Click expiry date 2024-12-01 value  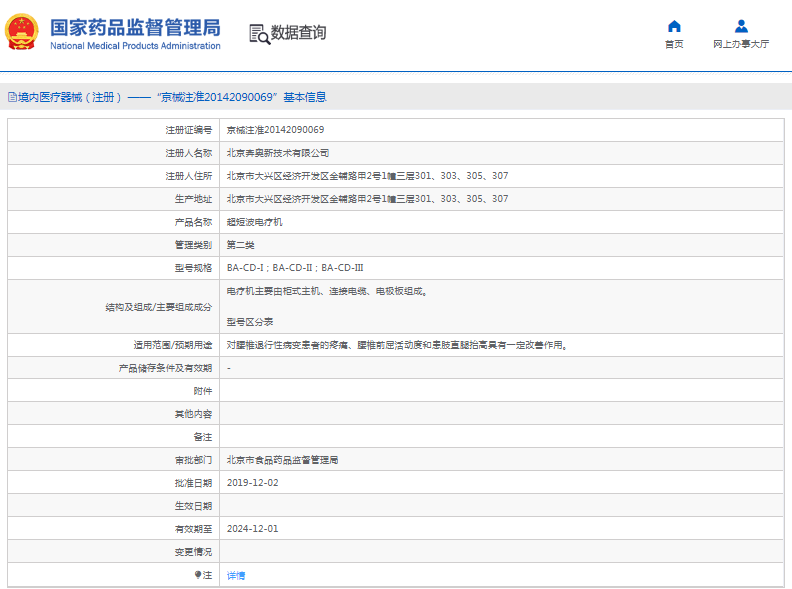[x=252, y=528]
